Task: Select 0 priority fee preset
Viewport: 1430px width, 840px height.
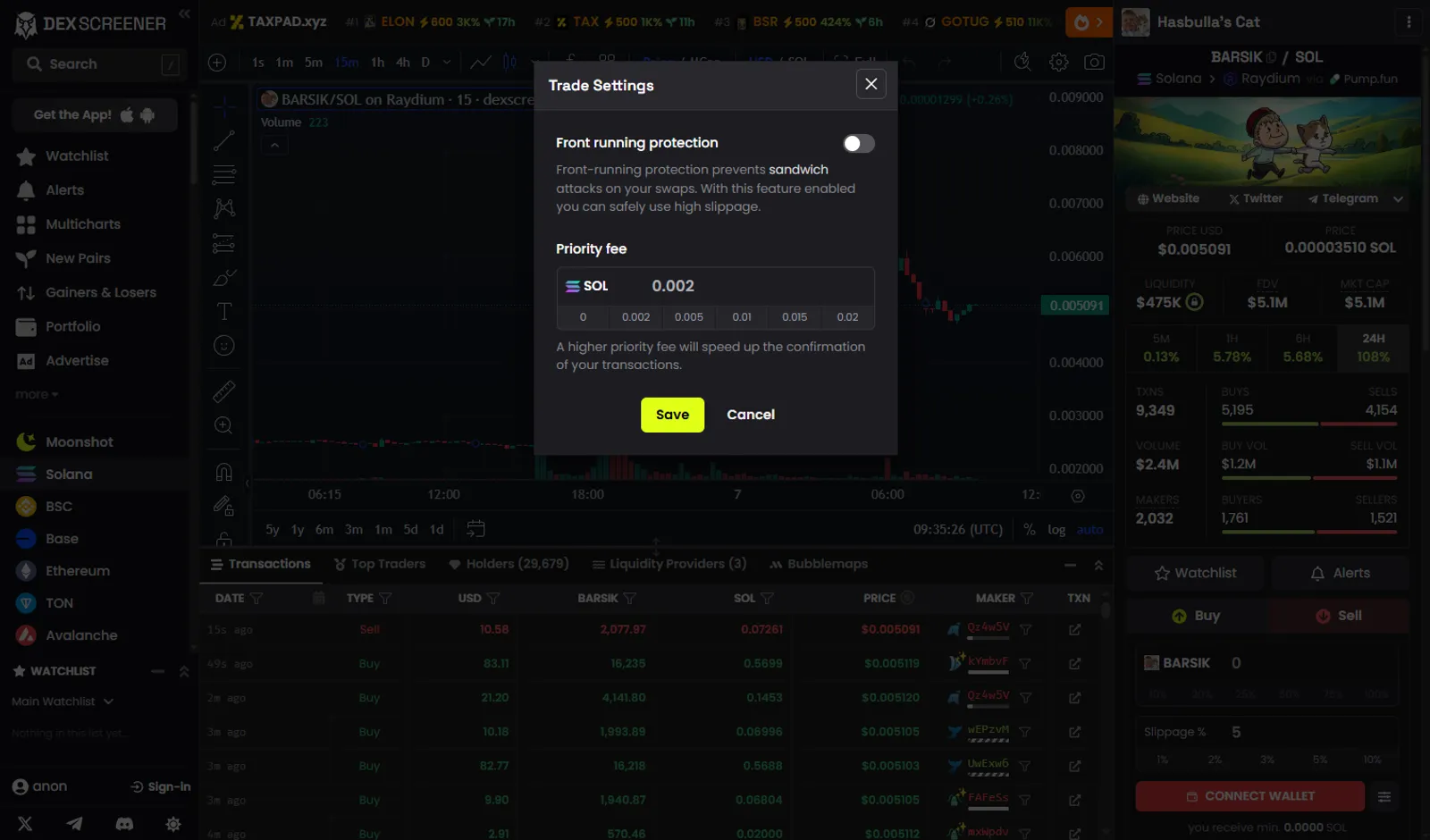Action: pyautogui.click(x=583, y=317)
